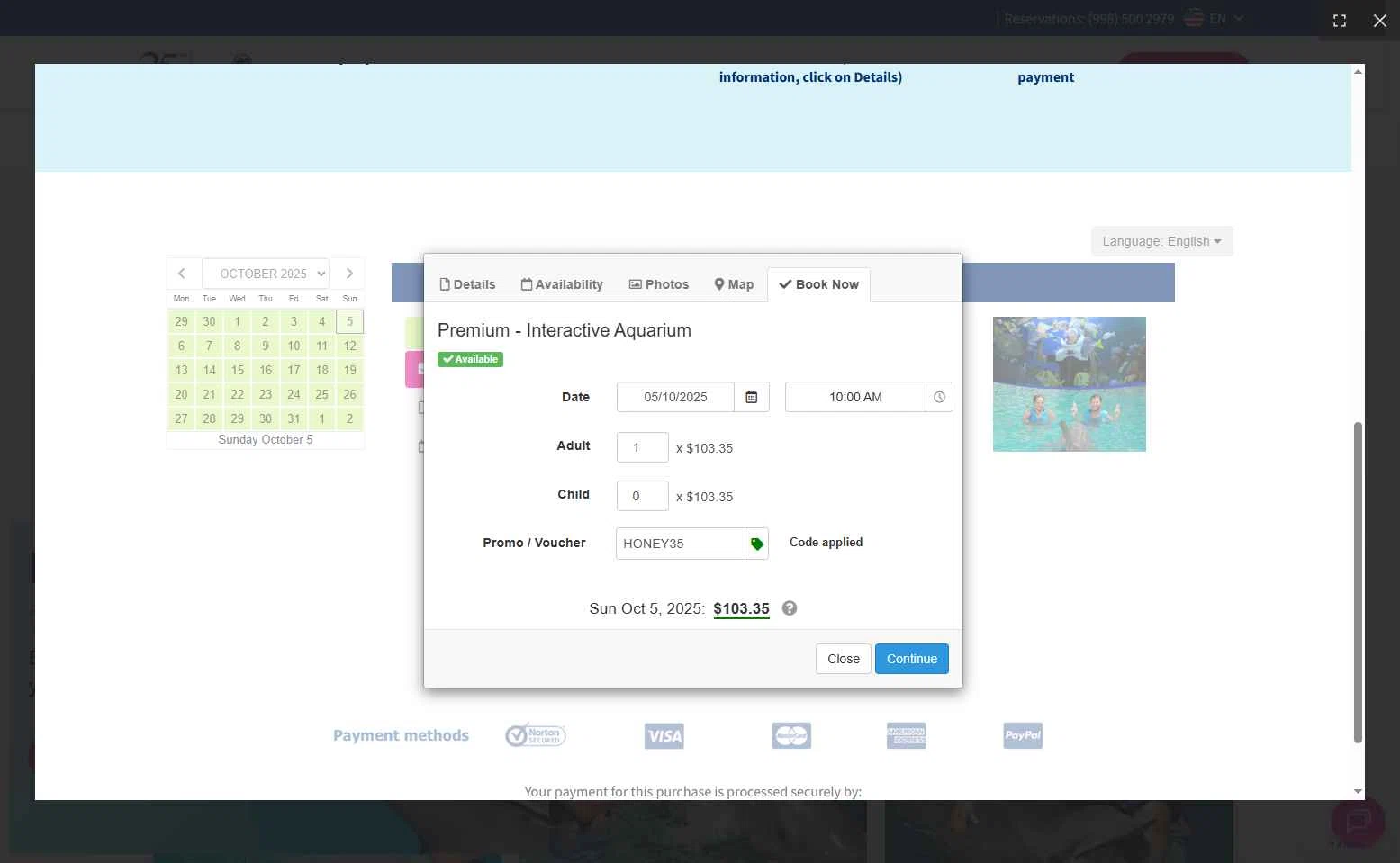The image size is (1400, 863).
Task: Switch to the Details tab
Action: tap(467, 284)
